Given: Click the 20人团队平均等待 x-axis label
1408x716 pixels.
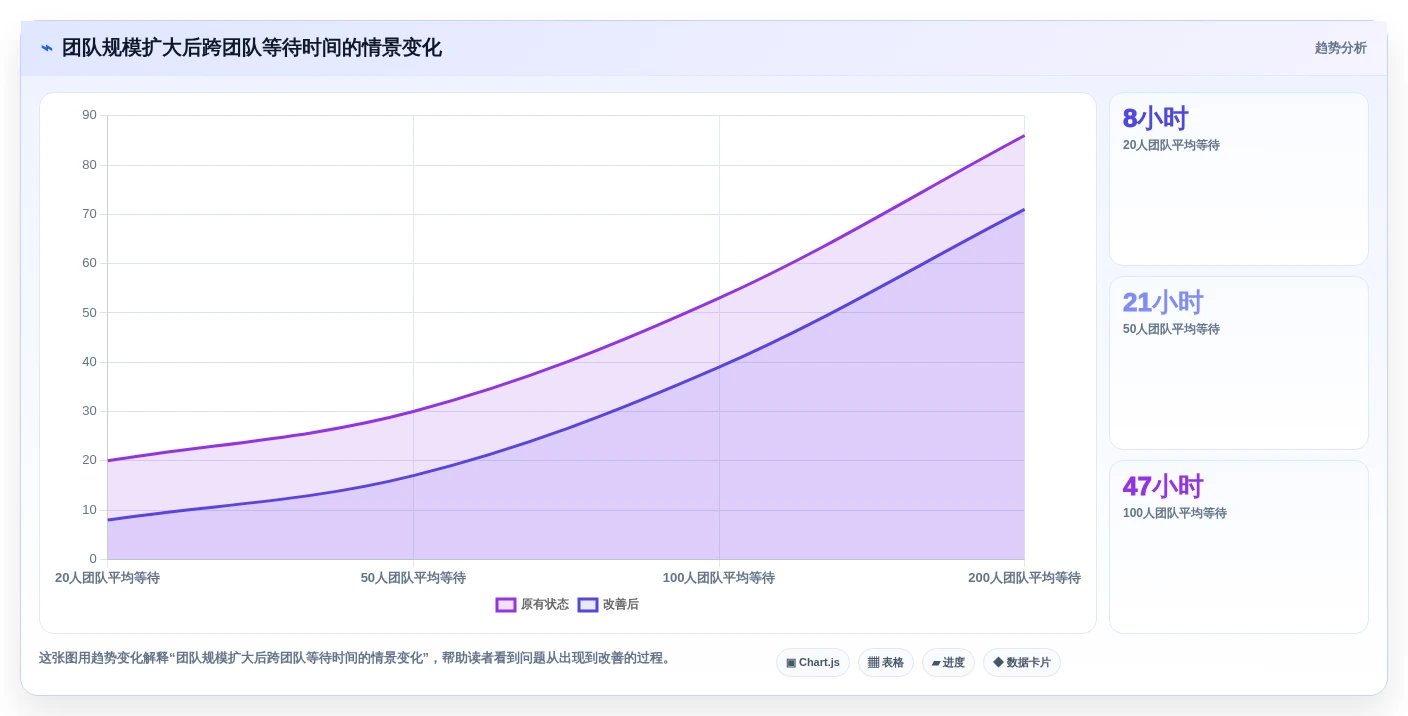Looking at the screenshot, I should [x=107, y=578].
